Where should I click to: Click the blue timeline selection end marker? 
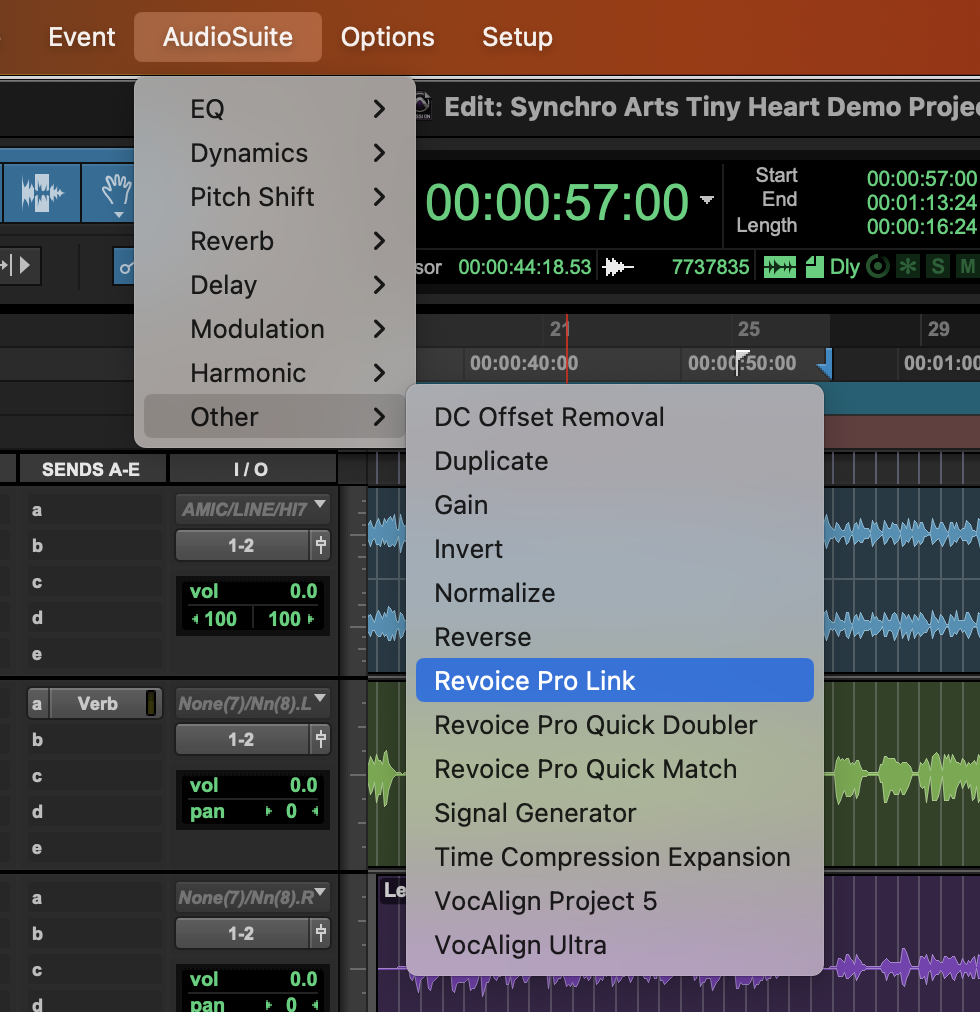point(825,369)
